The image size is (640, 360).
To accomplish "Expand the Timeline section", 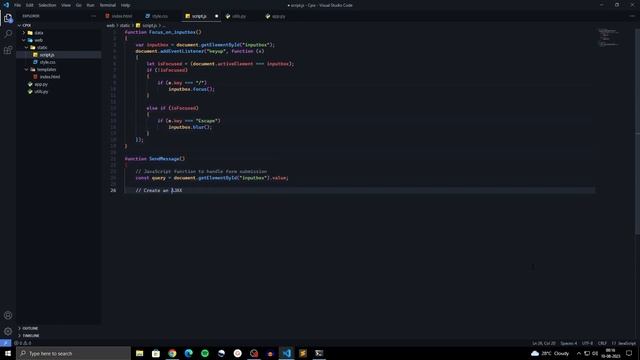I will [59, 336].
